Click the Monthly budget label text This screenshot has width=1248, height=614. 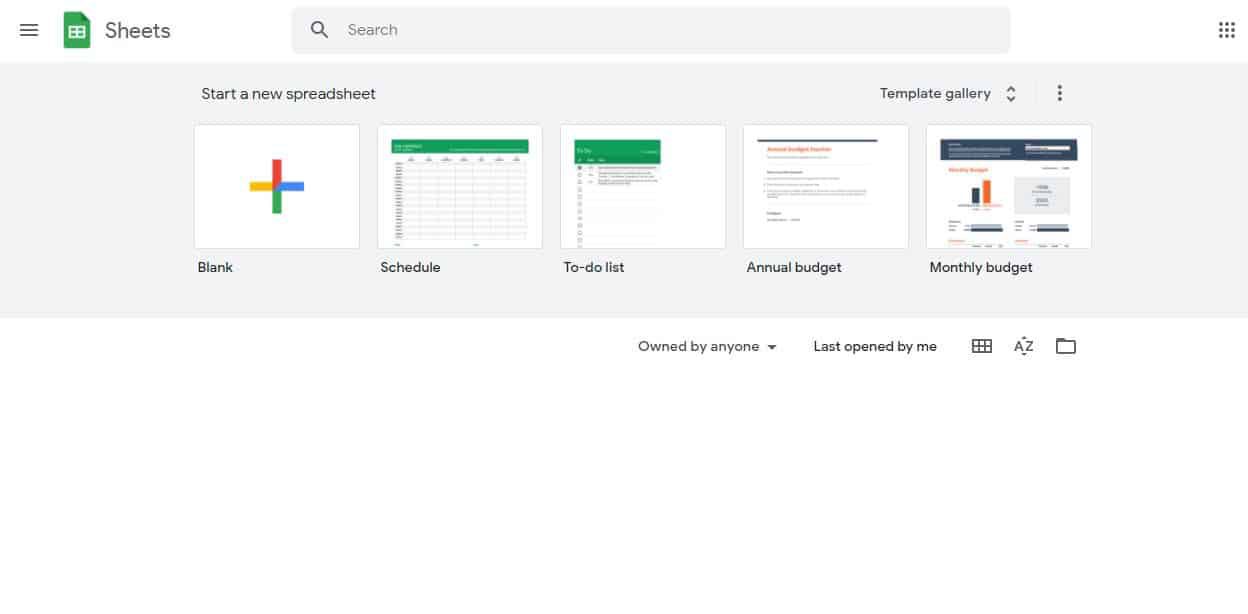981,267
